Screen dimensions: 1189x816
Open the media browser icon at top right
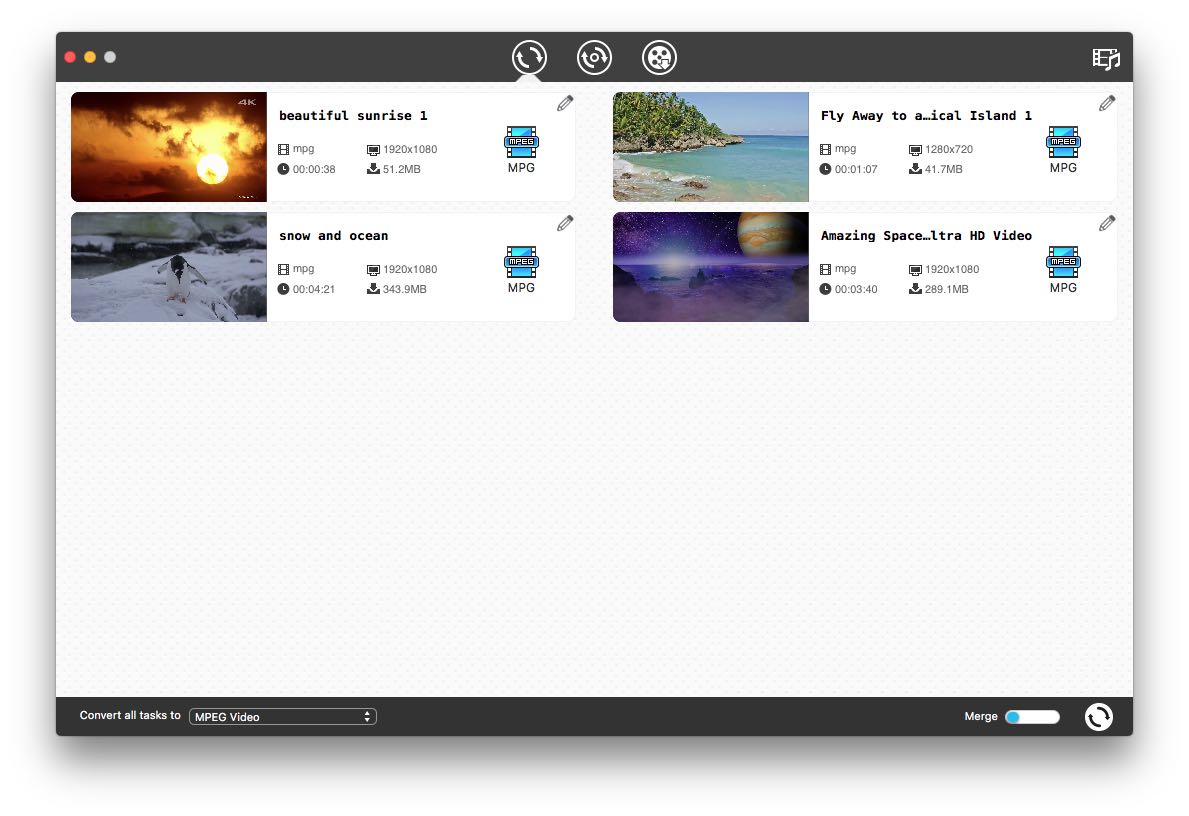click(x=1106, y=58)
